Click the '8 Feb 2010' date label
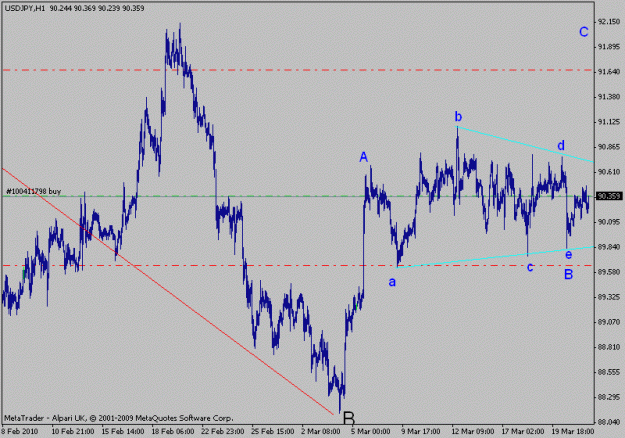 click(x=20, y=432)
